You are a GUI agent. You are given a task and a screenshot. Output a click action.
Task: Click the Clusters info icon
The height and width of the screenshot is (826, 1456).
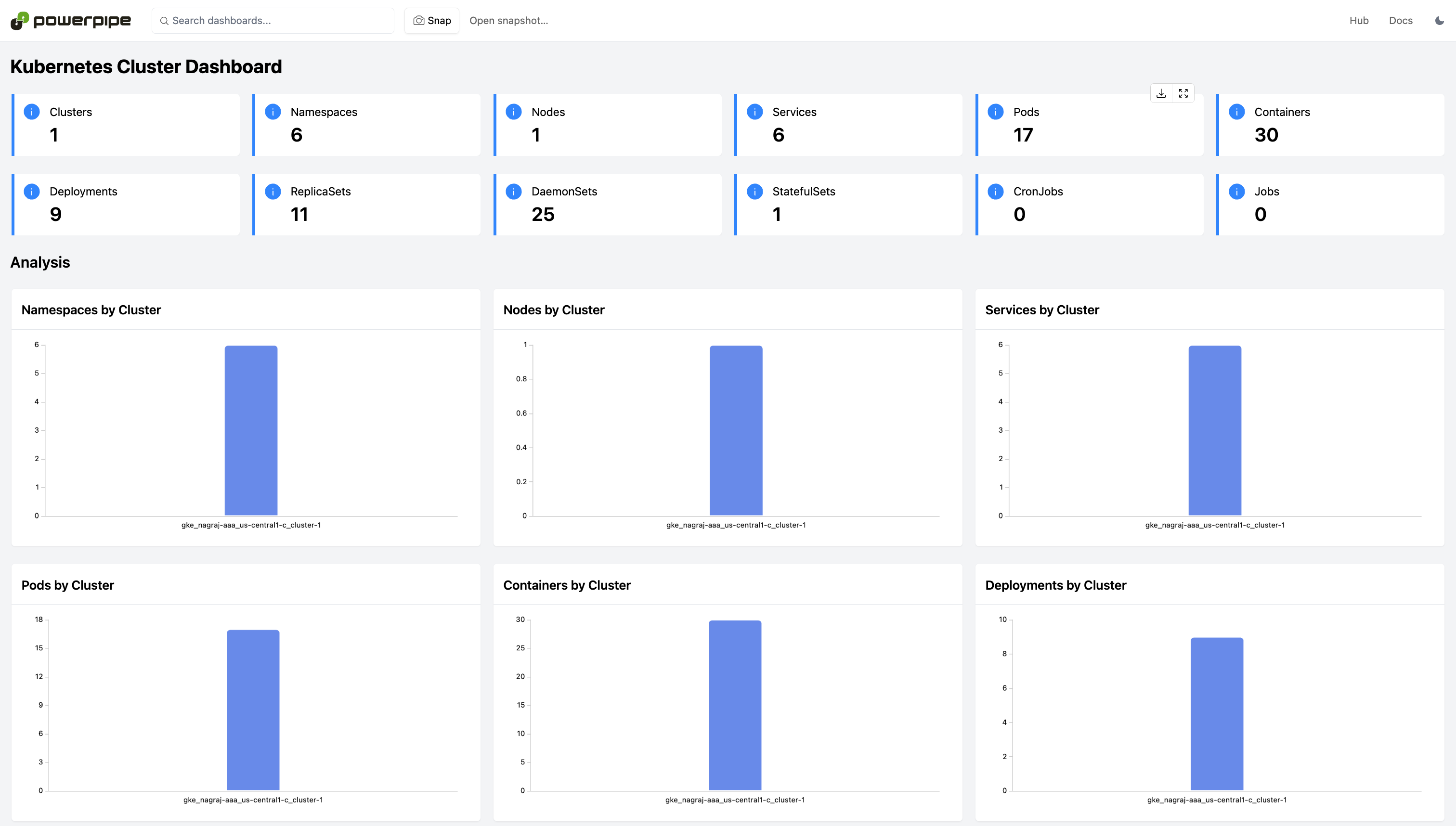tap(32, 112)
